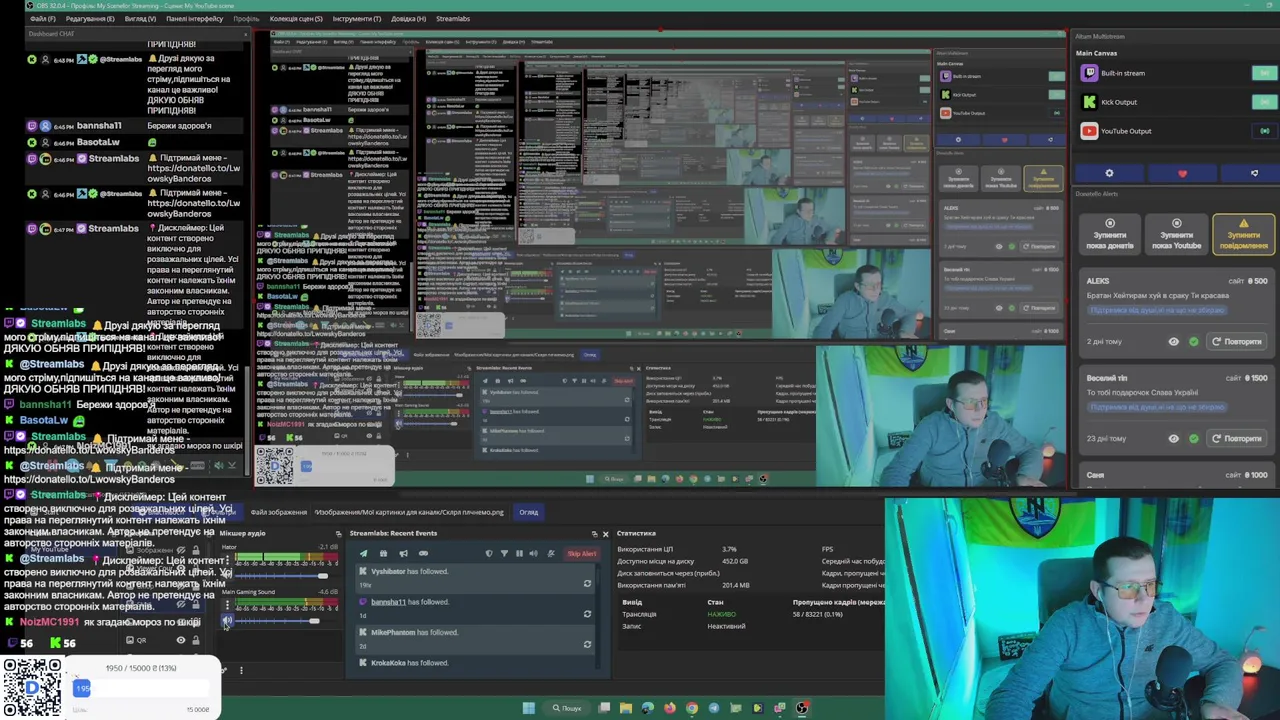The image size is (1280, 720).
Task: Toggle eye visibility on Веселий тіп donation
Action: 1174,438
